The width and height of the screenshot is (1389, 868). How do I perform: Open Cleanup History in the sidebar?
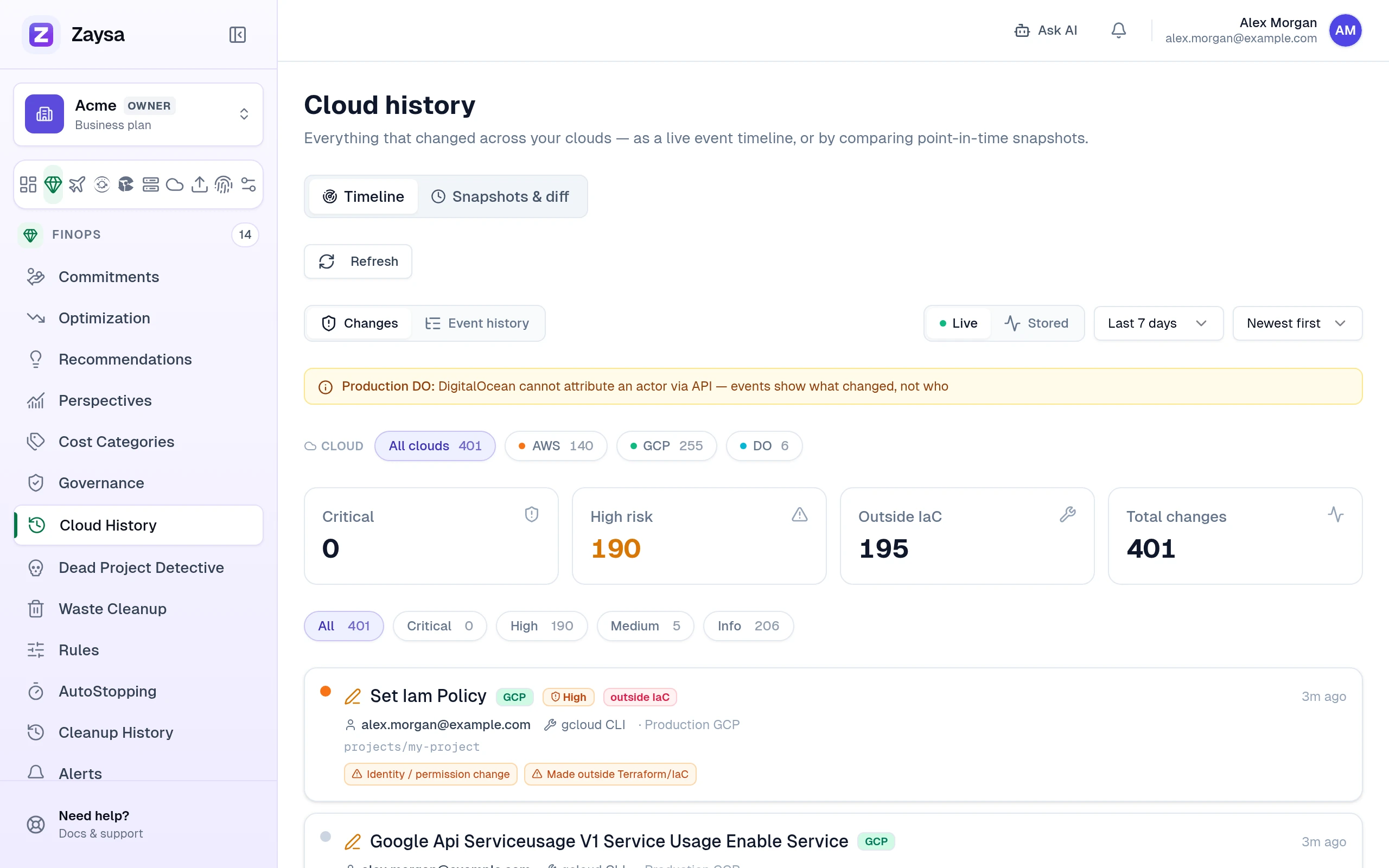[138, 732]
